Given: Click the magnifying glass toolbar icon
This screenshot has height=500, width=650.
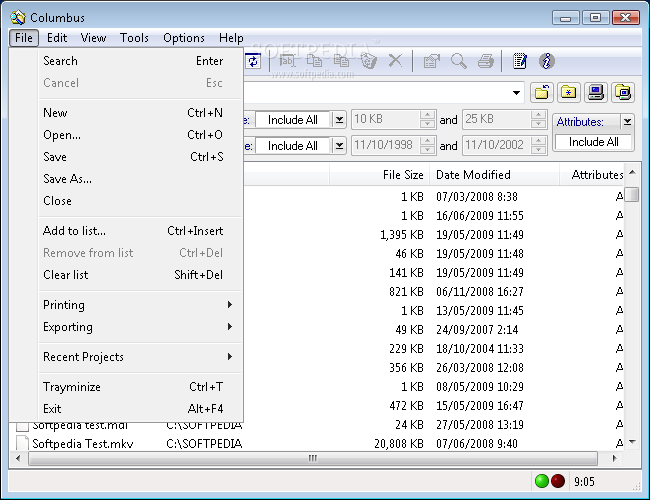Looking at the screenshot, I should (x=458, y=61).
